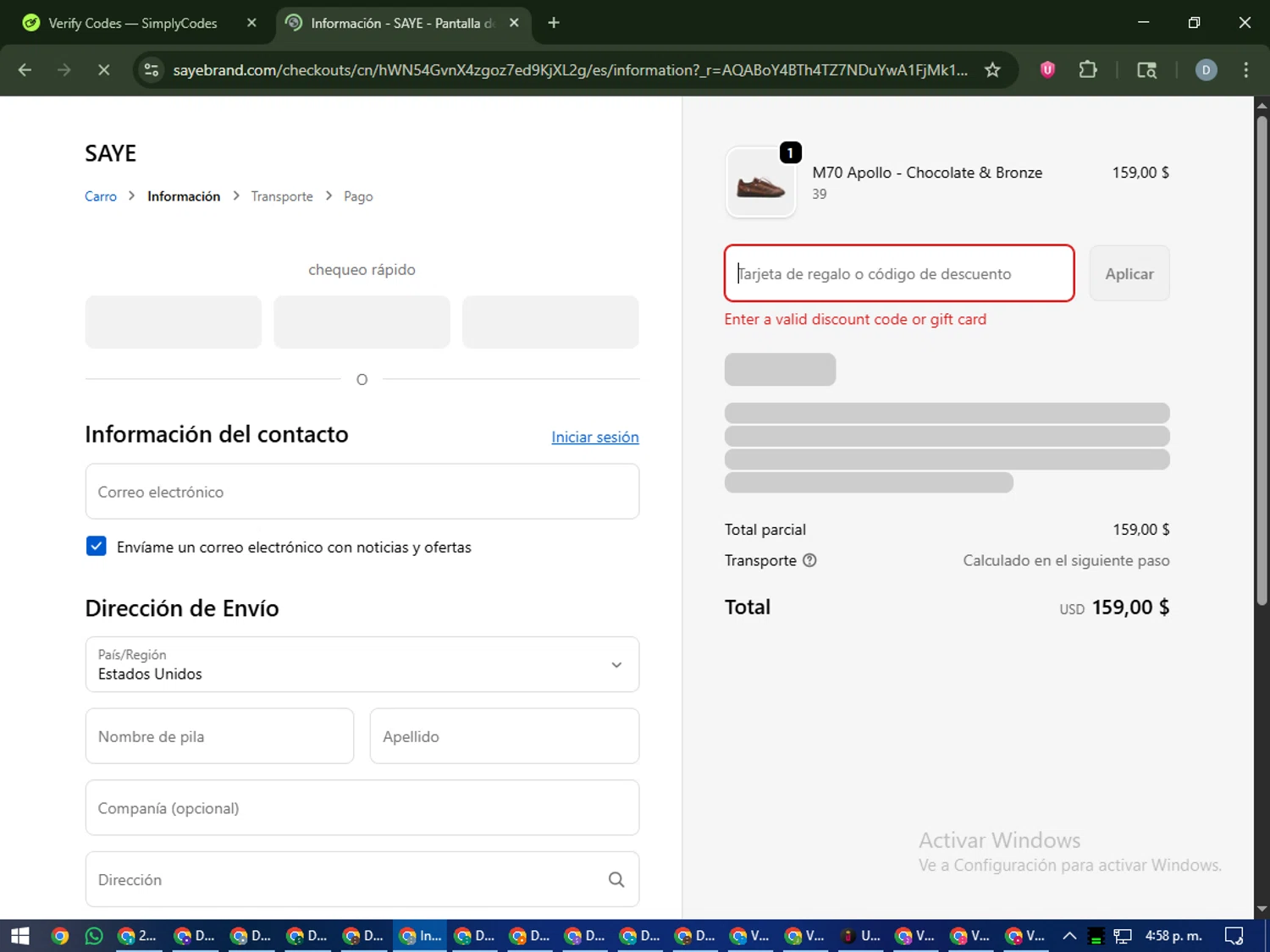
Task: Select the Transporte breadcrumb step
Action: 282,196
